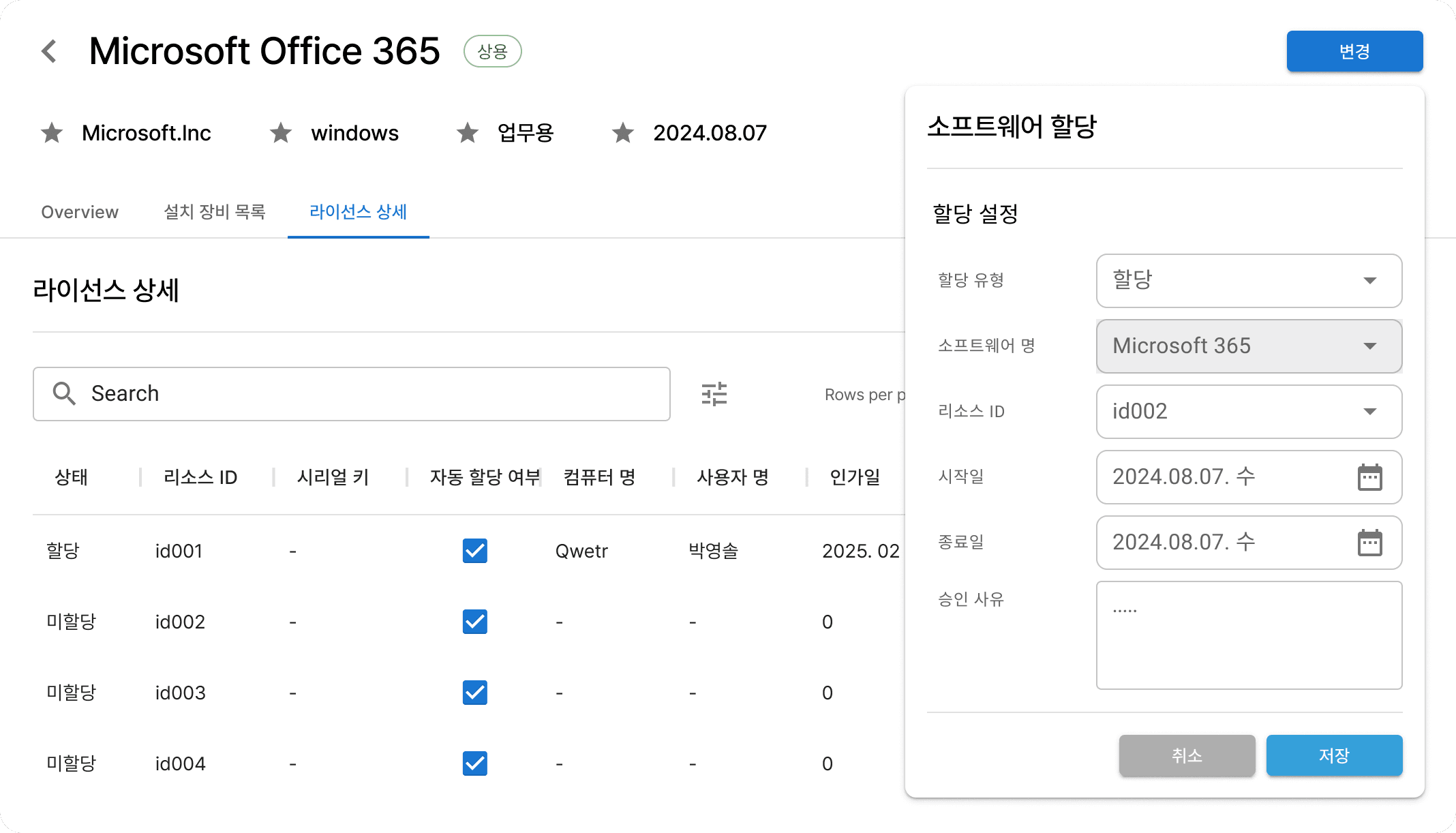The image size is (1456, 833).
Task: Click the Search input field
Action: pyautogui.click(x=368, y=394)
